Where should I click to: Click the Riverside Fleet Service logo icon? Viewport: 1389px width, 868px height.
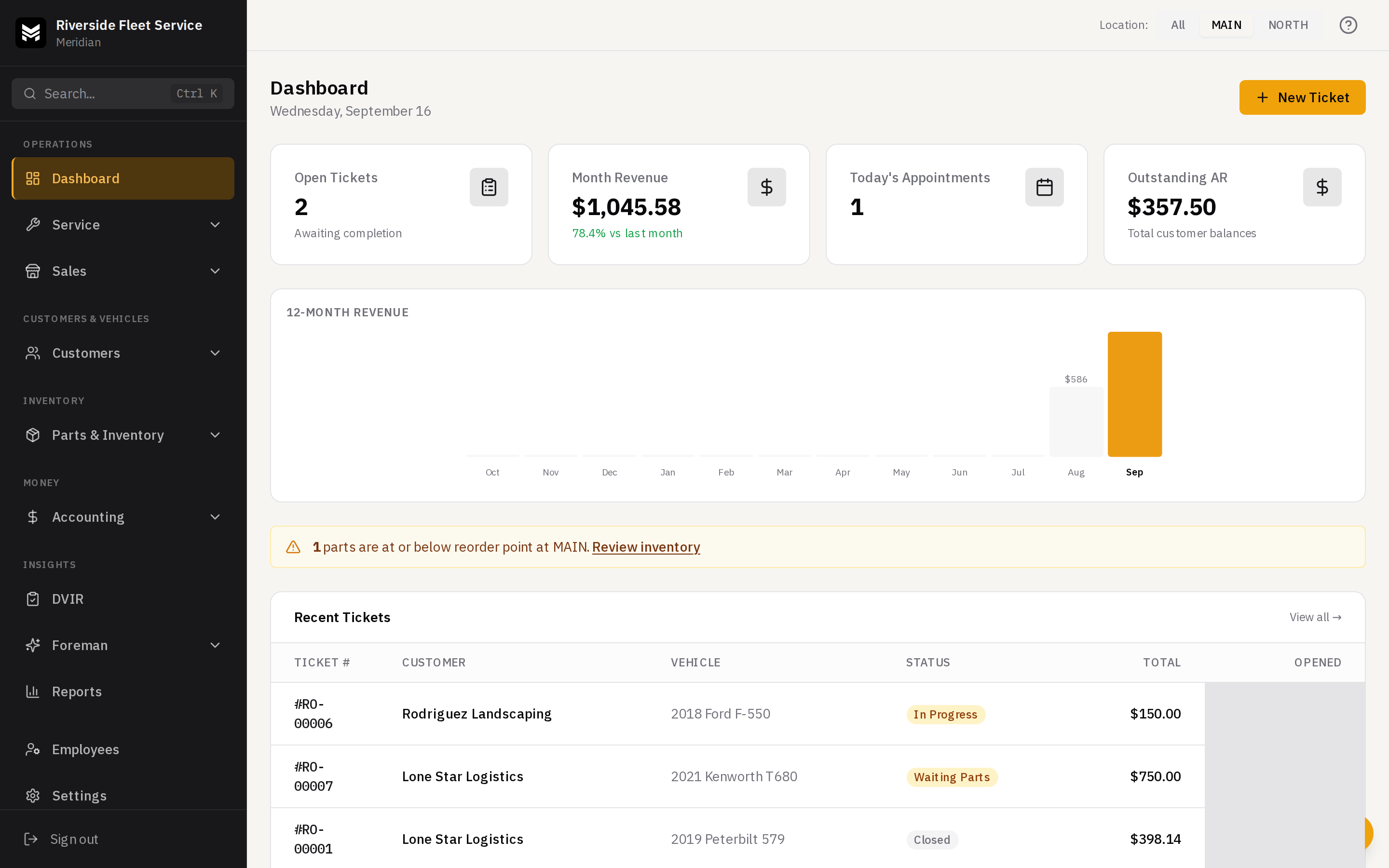coord(30,33)
